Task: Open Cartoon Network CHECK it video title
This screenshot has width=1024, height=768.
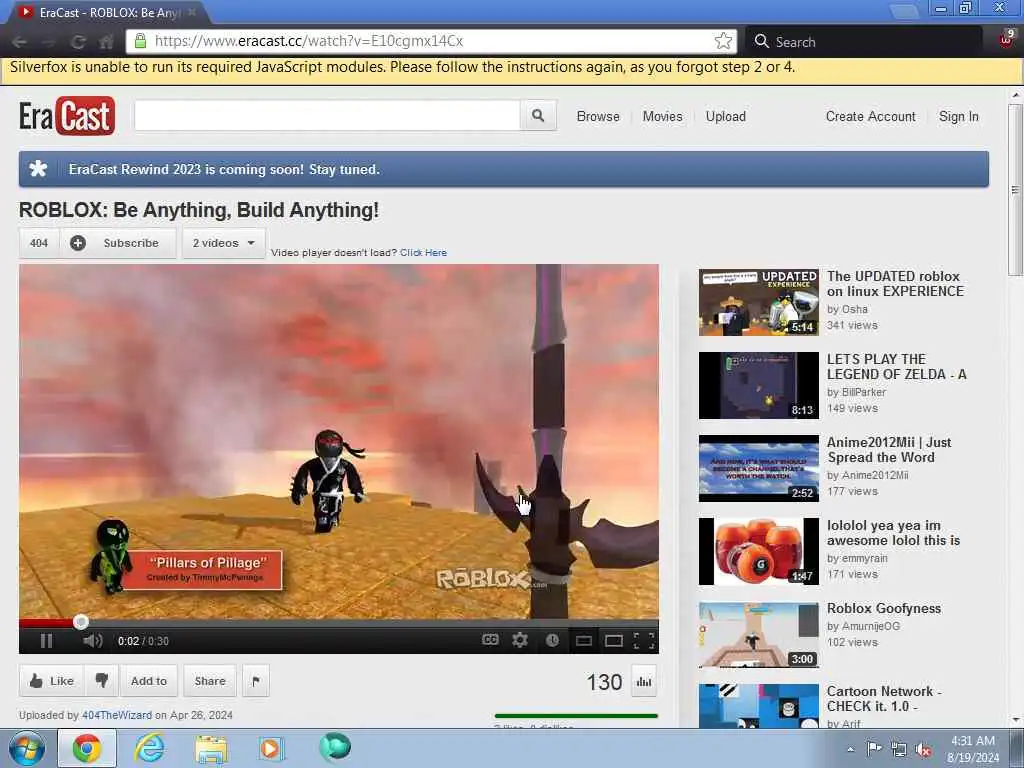Action: tap(884, 699)
